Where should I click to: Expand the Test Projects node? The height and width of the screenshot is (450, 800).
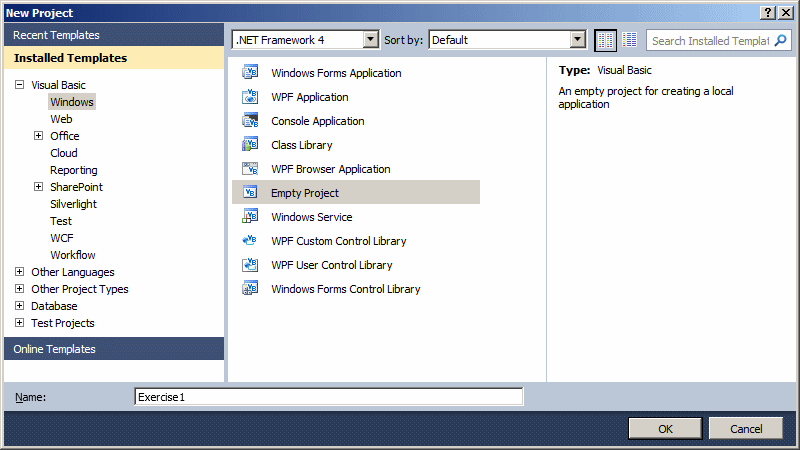coord(19,322)
